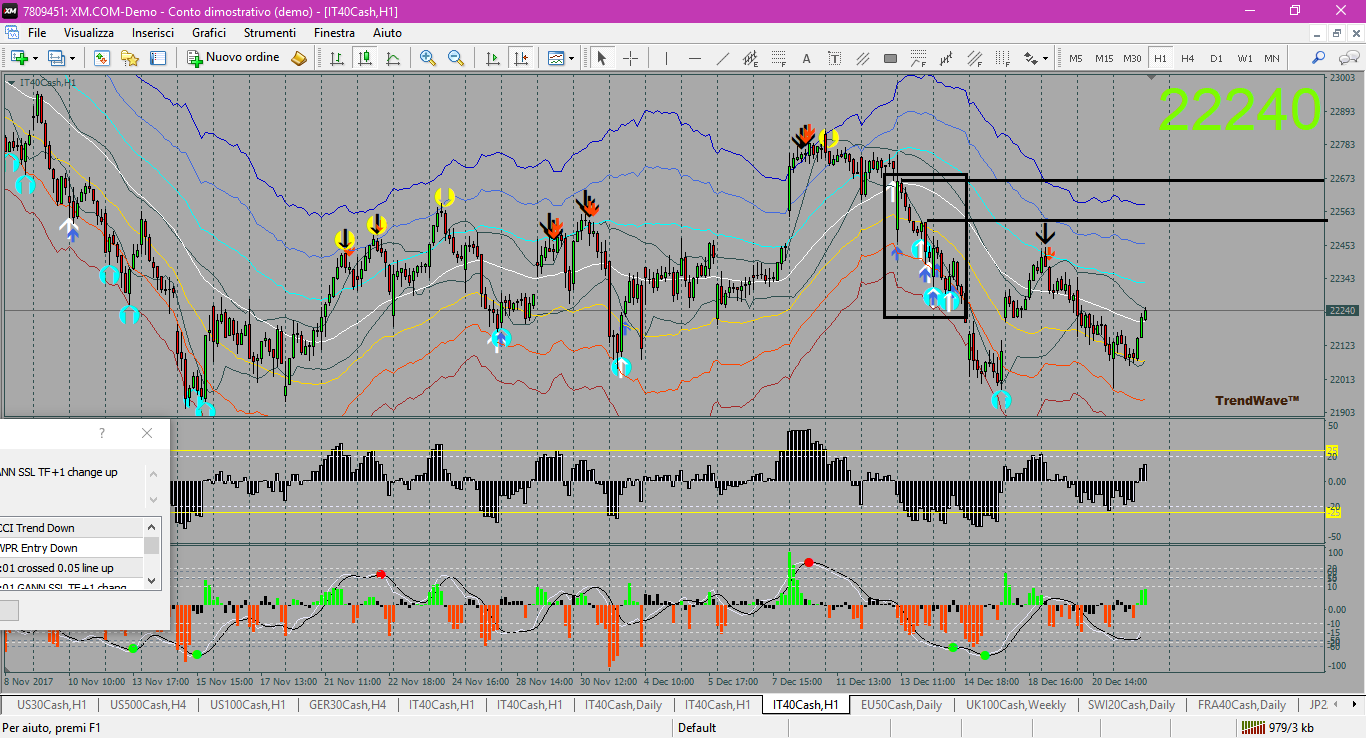Toggle chart shift button

coord(521,58)
